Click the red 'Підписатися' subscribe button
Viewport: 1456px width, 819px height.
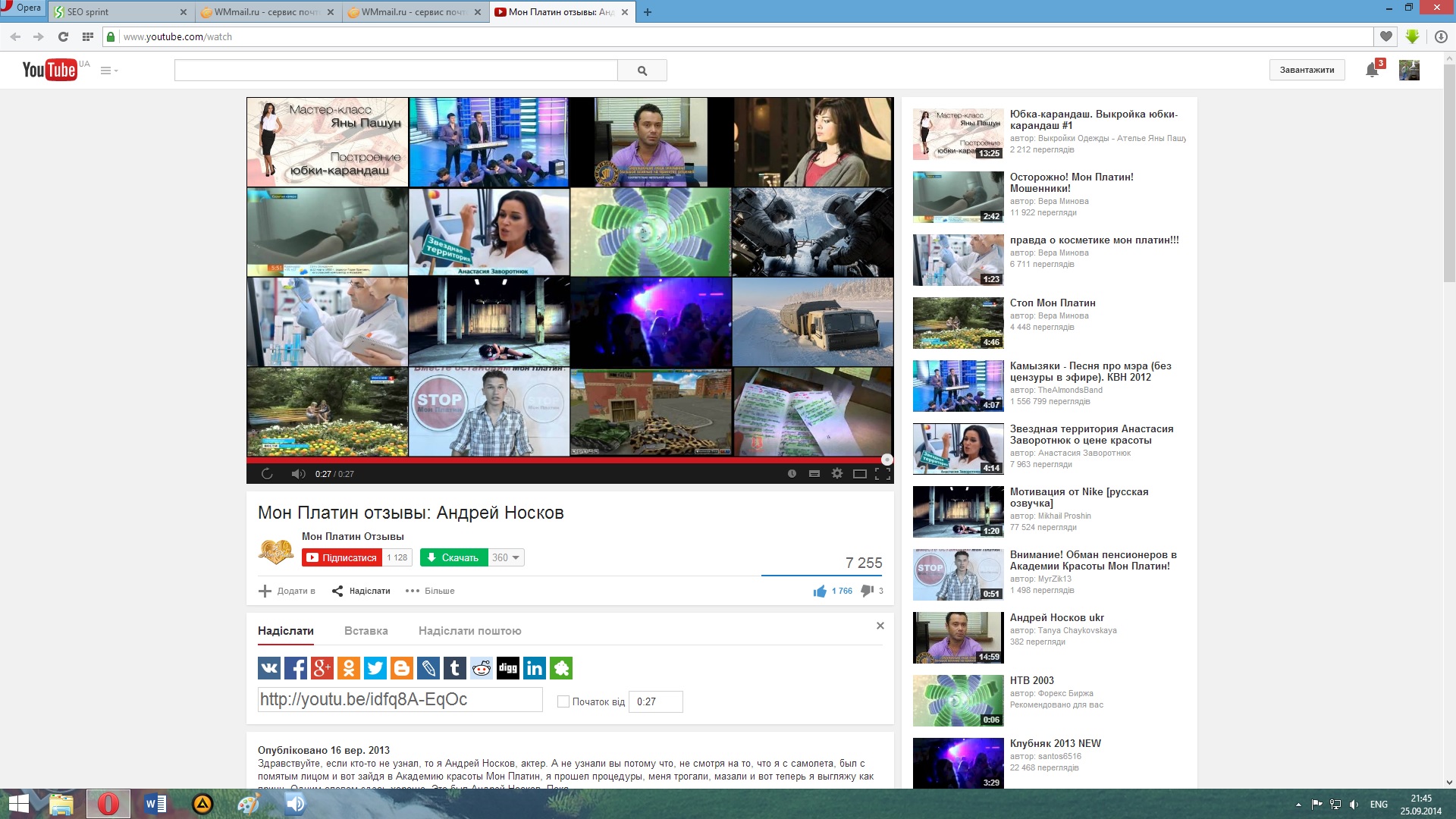[x=341, y=557]
